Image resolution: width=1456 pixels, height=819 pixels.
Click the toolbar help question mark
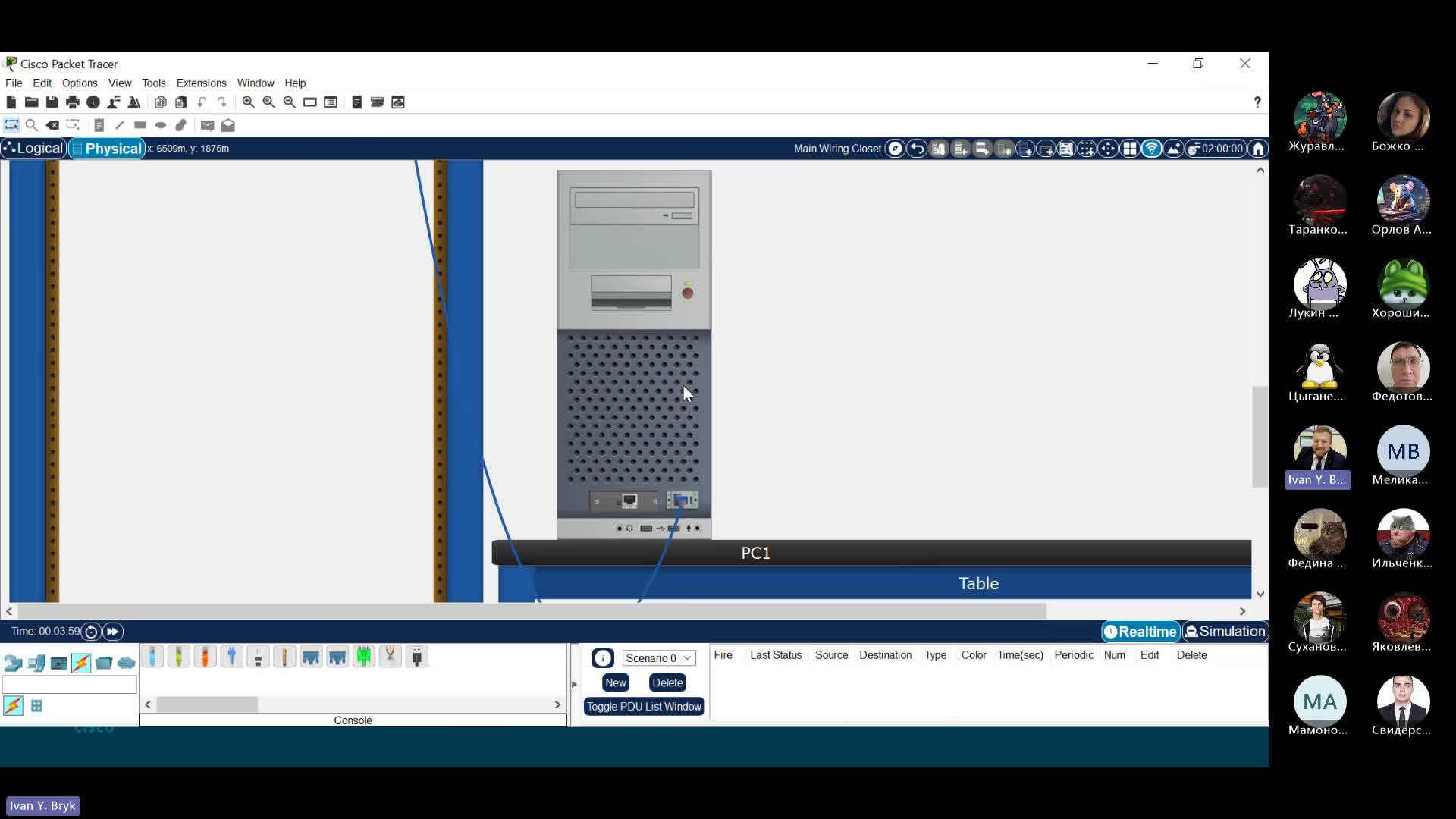coord(1257,102)
